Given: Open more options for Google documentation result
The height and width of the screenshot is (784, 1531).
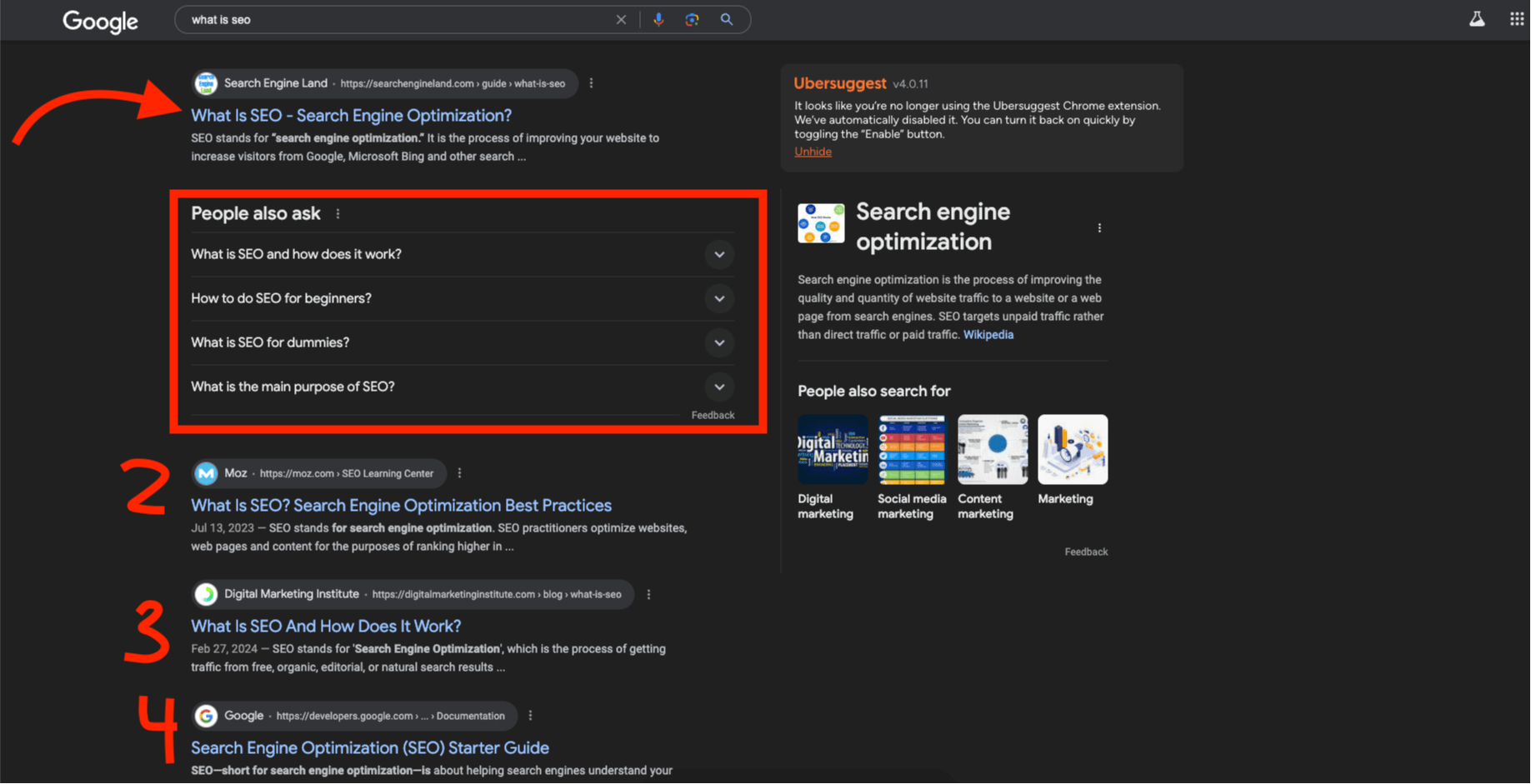Looking at the screenshot, I should pyautogui.click(x=530, y=716).
